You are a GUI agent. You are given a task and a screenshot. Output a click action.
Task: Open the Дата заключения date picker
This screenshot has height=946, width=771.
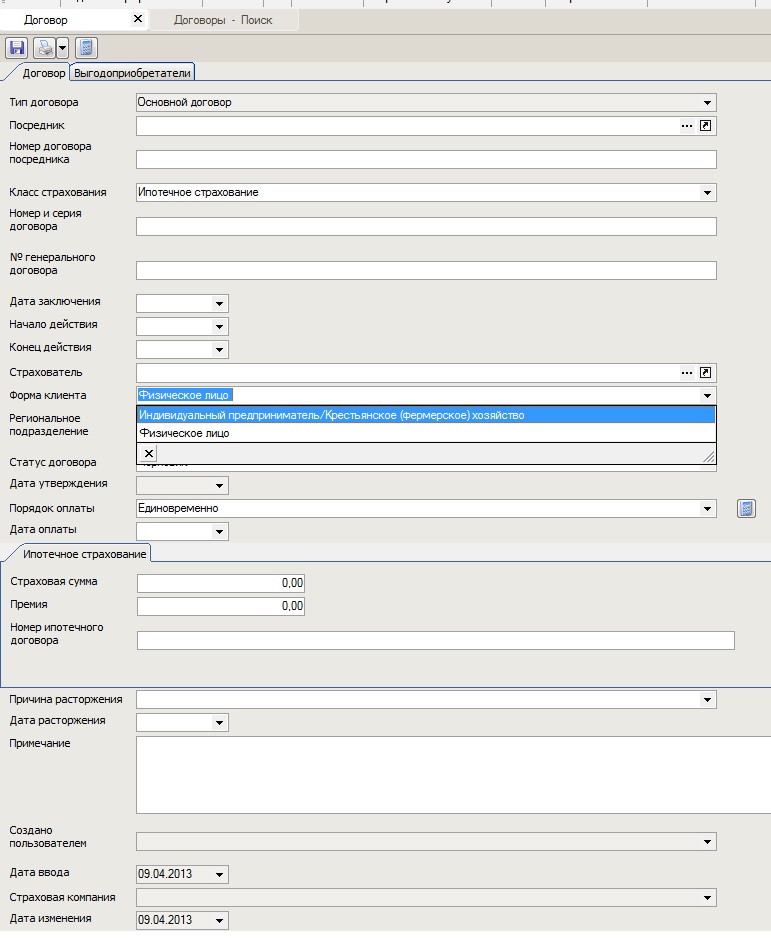click(218, 303)
